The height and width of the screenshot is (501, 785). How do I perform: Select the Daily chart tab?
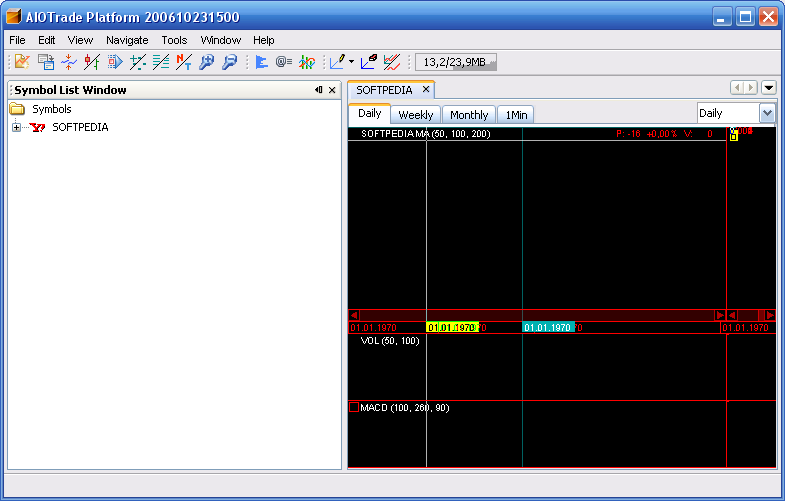pos(369,114)
